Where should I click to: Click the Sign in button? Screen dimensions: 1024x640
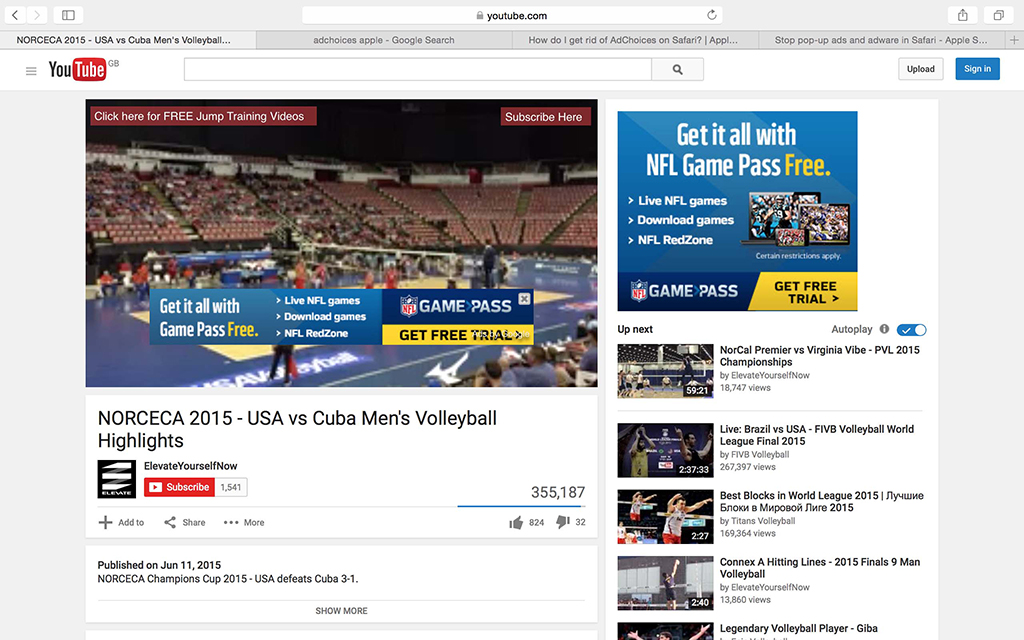coord(977,69)
